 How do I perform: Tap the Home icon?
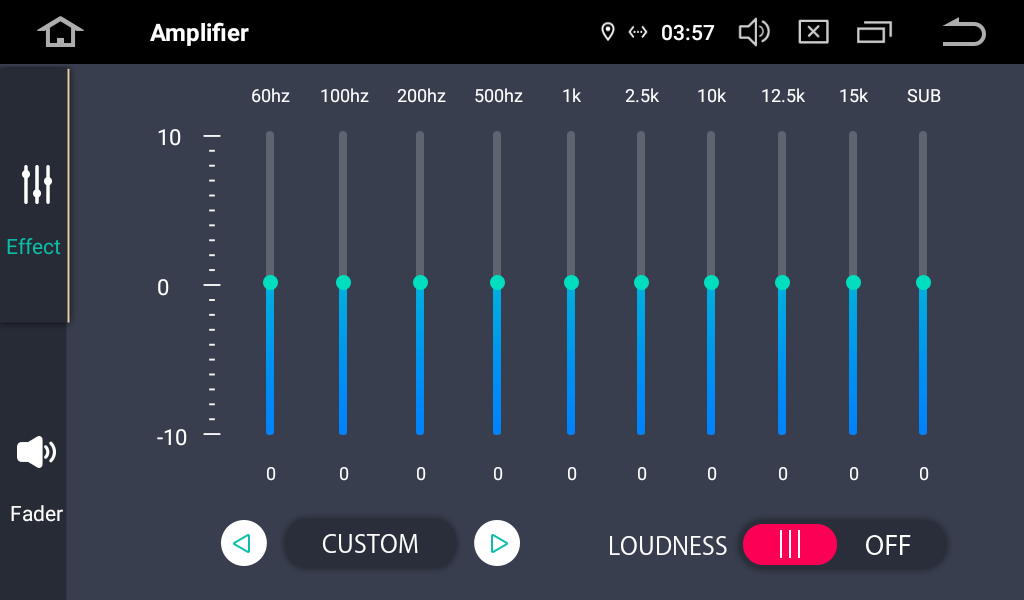[60, 33]
